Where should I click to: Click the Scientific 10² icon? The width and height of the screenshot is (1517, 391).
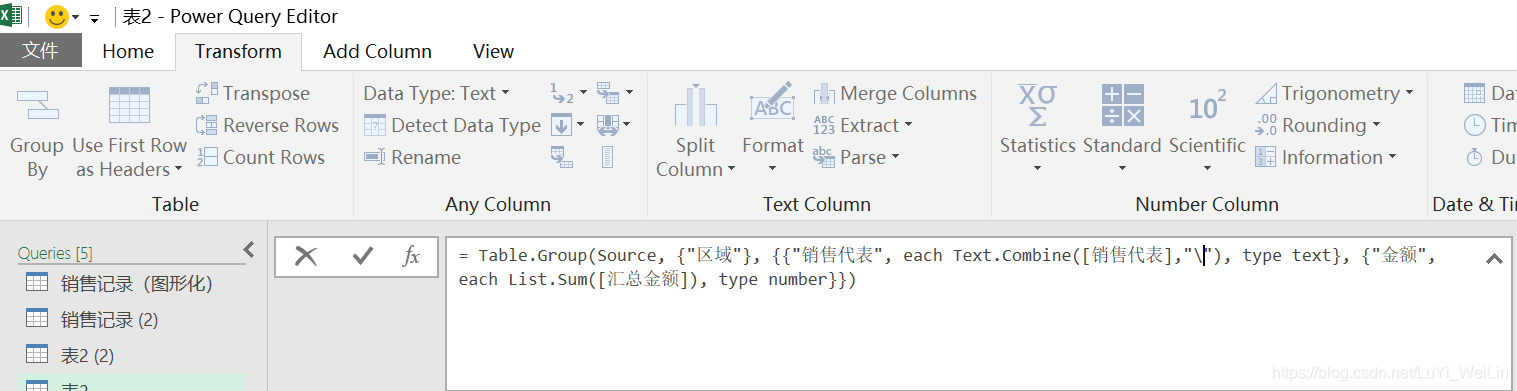click(1207, 106)
